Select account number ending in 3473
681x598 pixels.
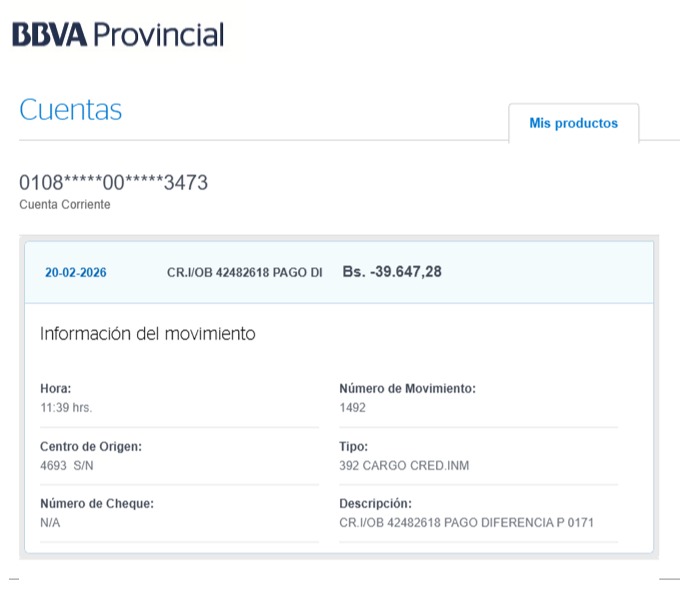114,183
